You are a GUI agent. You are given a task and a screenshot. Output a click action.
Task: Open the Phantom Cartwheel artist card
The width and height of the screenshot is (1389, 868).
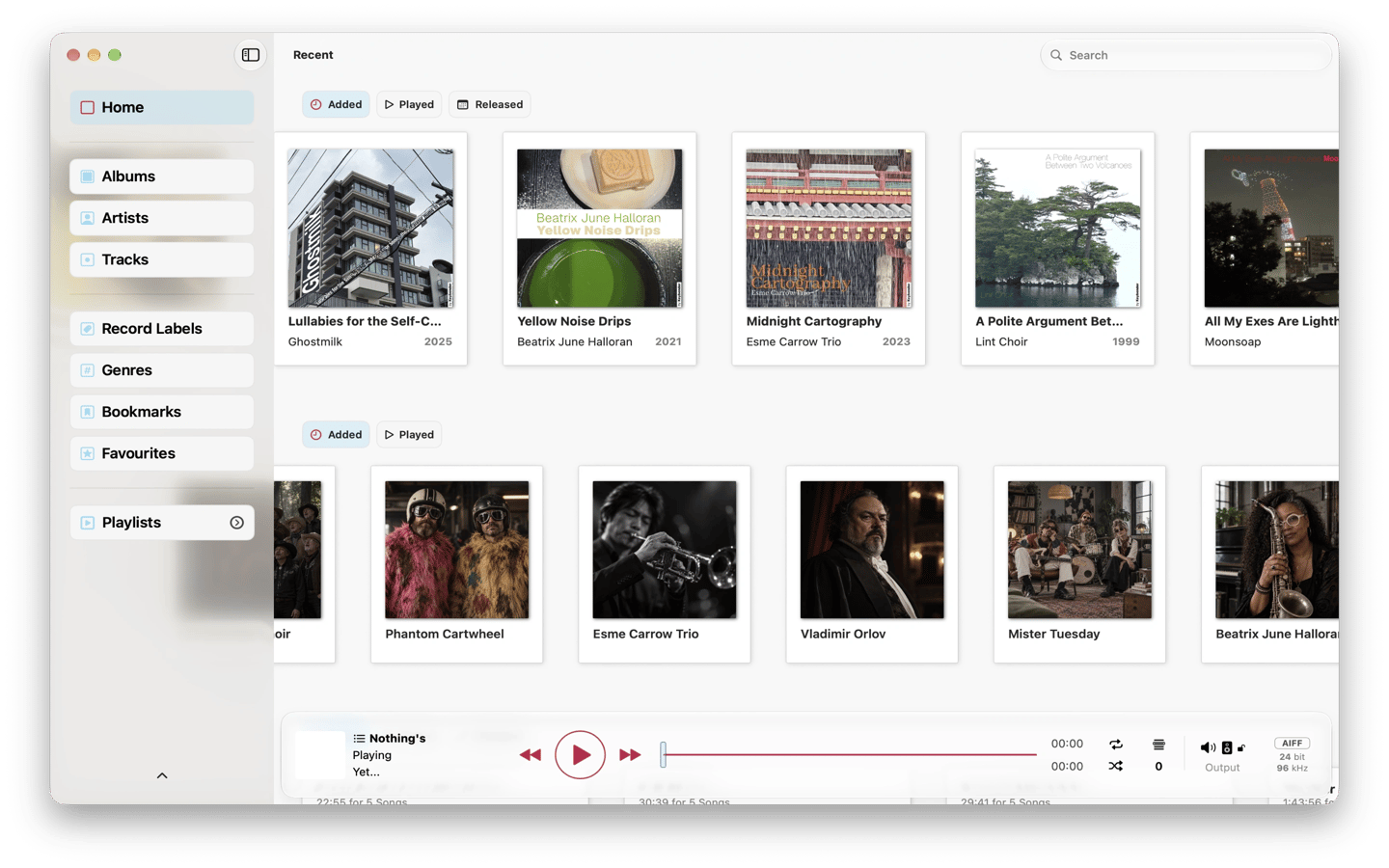tap(457, 564)
